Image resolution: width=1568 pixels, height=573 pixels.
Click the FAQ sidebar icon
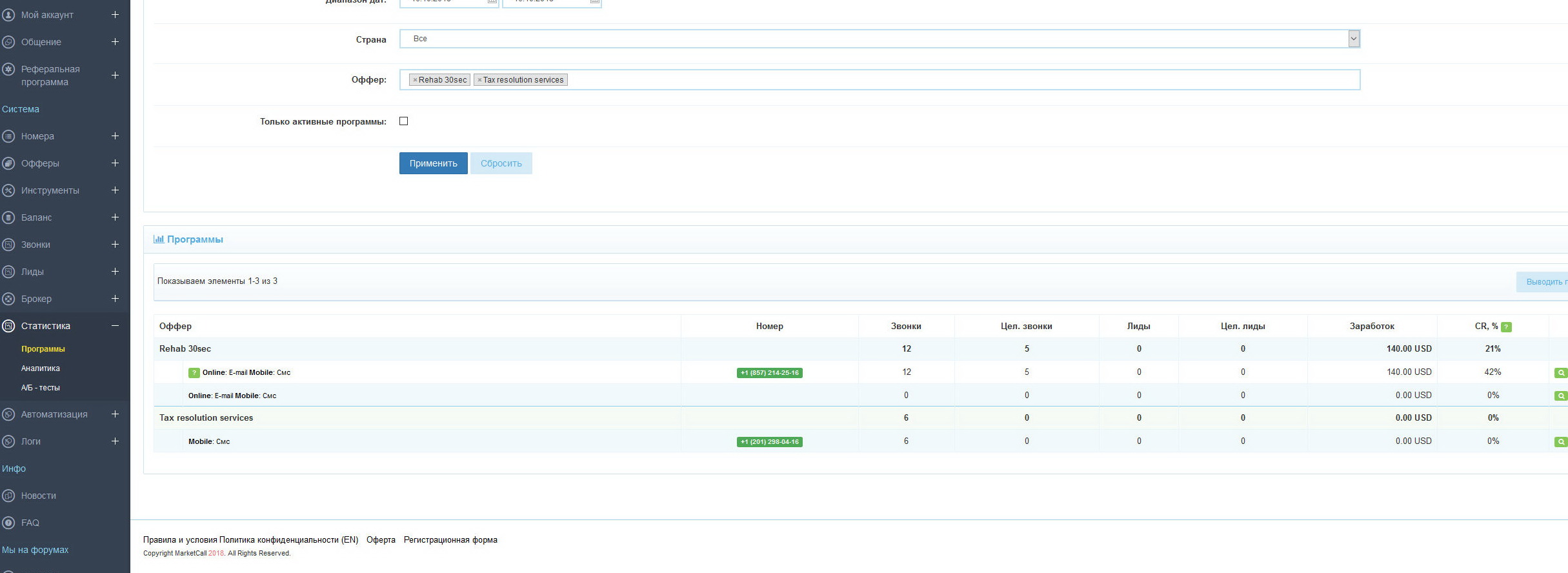[8, 523]
